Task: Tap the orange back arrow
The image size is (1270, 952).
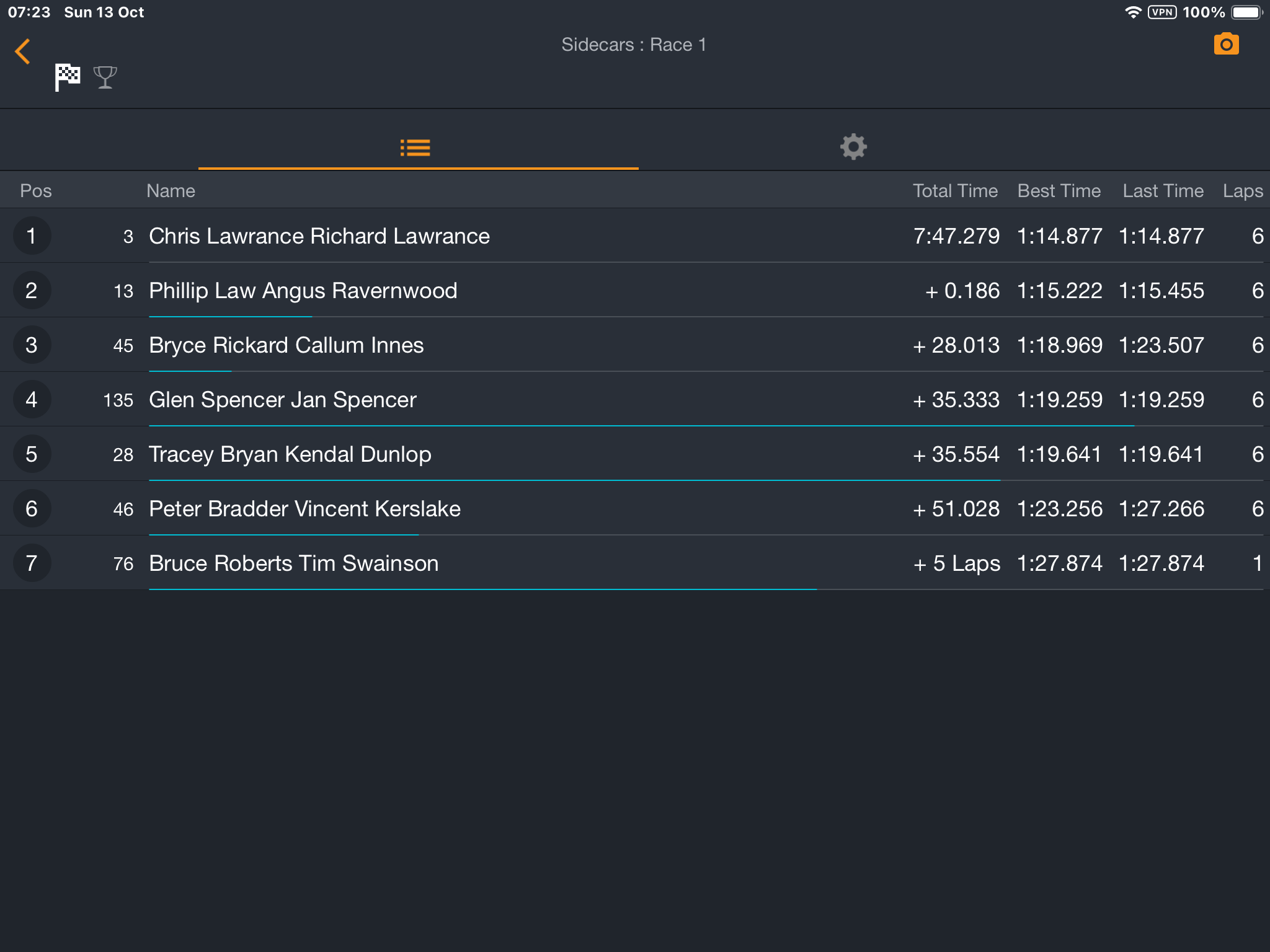Action: click(23, 51)
